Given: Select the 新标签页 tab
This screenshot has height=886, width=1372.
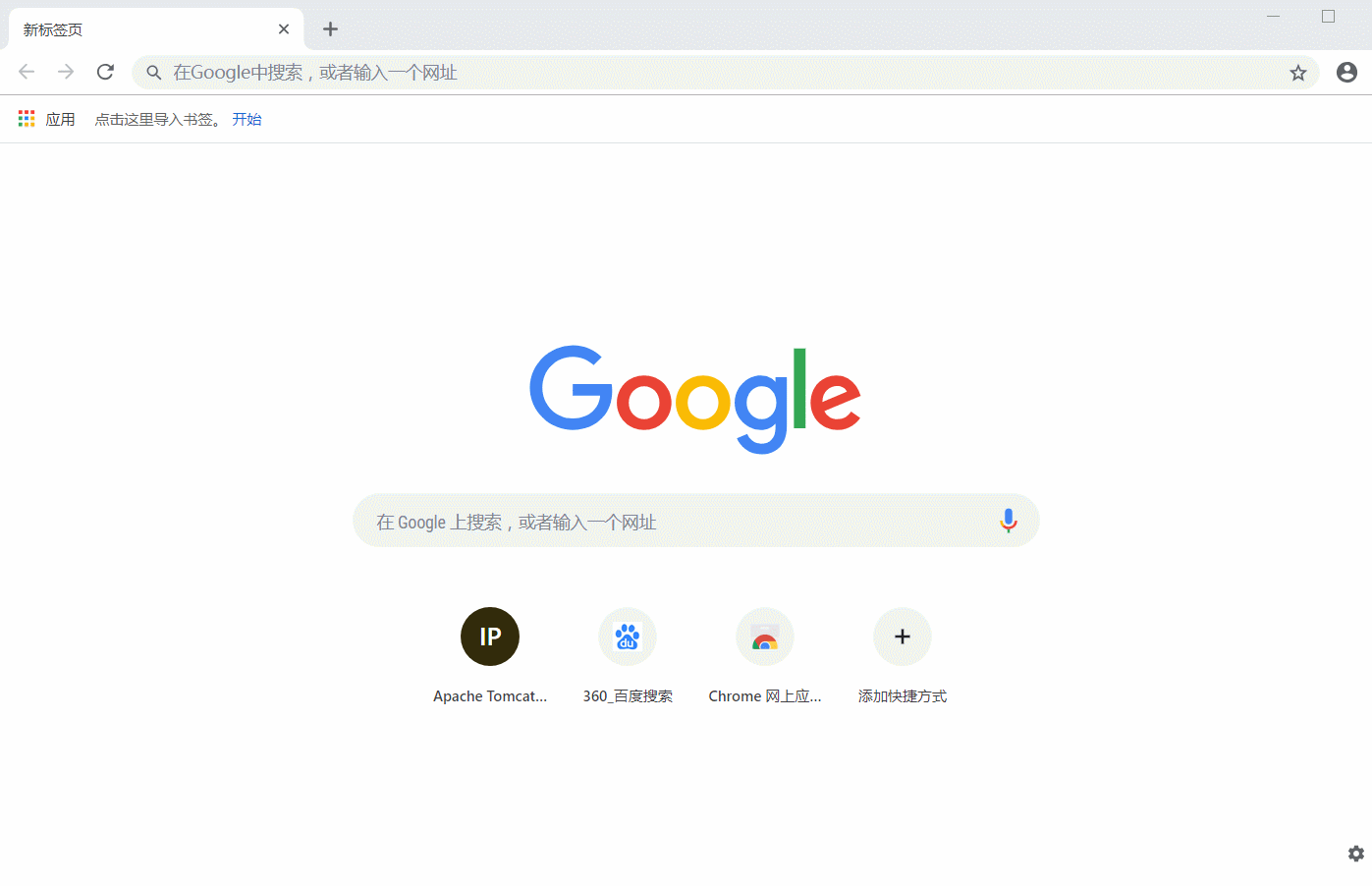Looking at the screenshot, I should pos(147,29).
